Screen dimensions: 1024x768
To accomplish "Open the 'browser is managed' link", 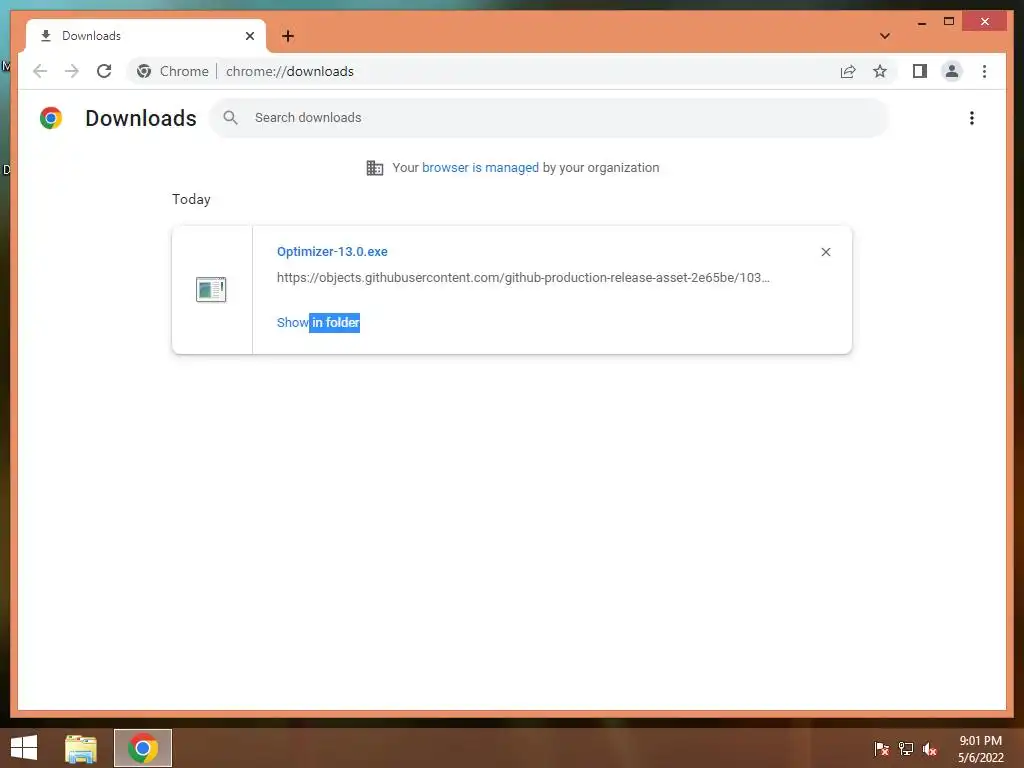I will pyautogui.click(x=480, y=168).
